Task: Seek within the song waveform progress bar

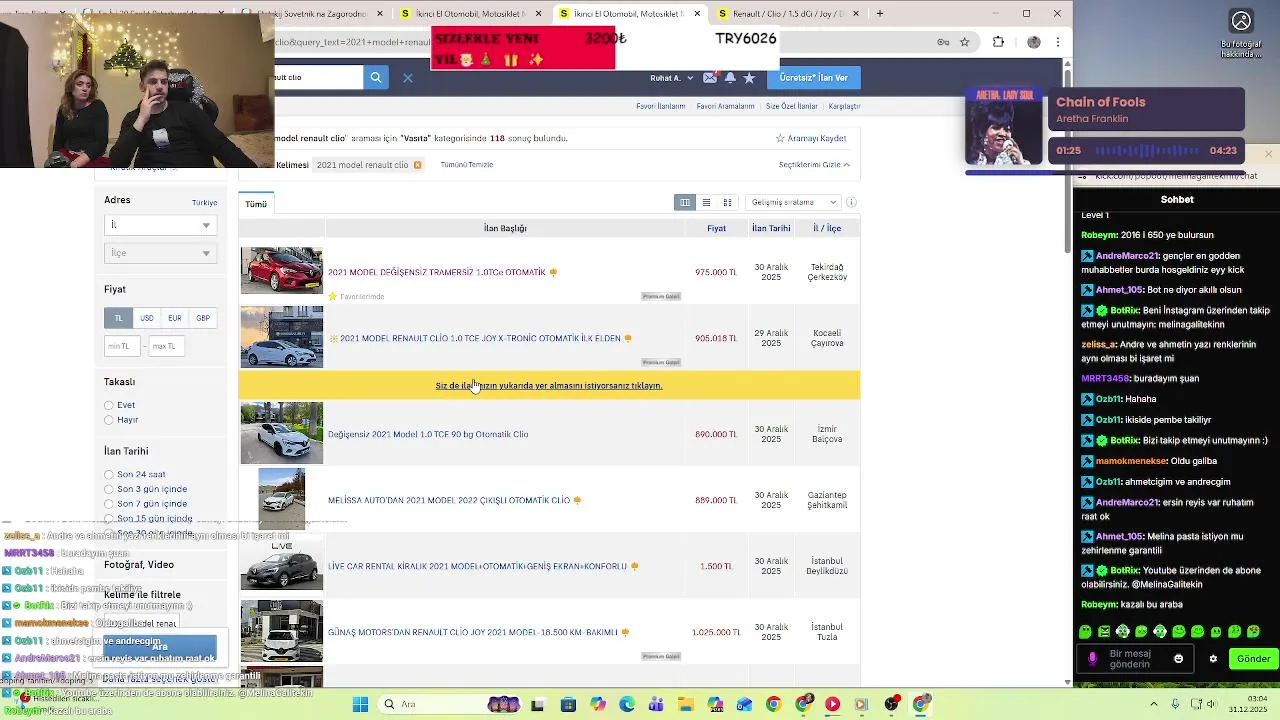Action: [x=1146, y=151]
